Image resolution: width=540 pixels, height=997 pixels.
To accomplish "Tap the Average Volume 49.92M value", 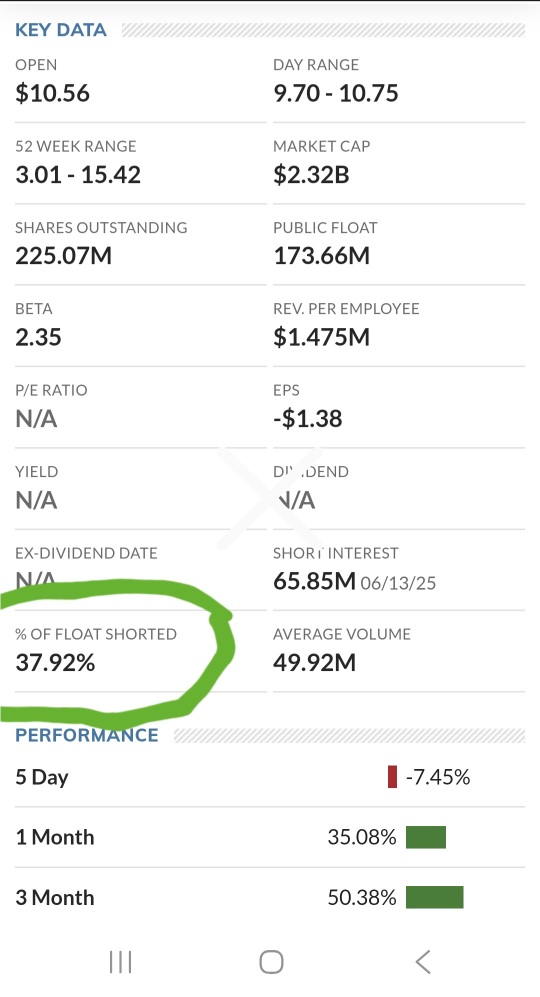I will [x=315, y=663].
